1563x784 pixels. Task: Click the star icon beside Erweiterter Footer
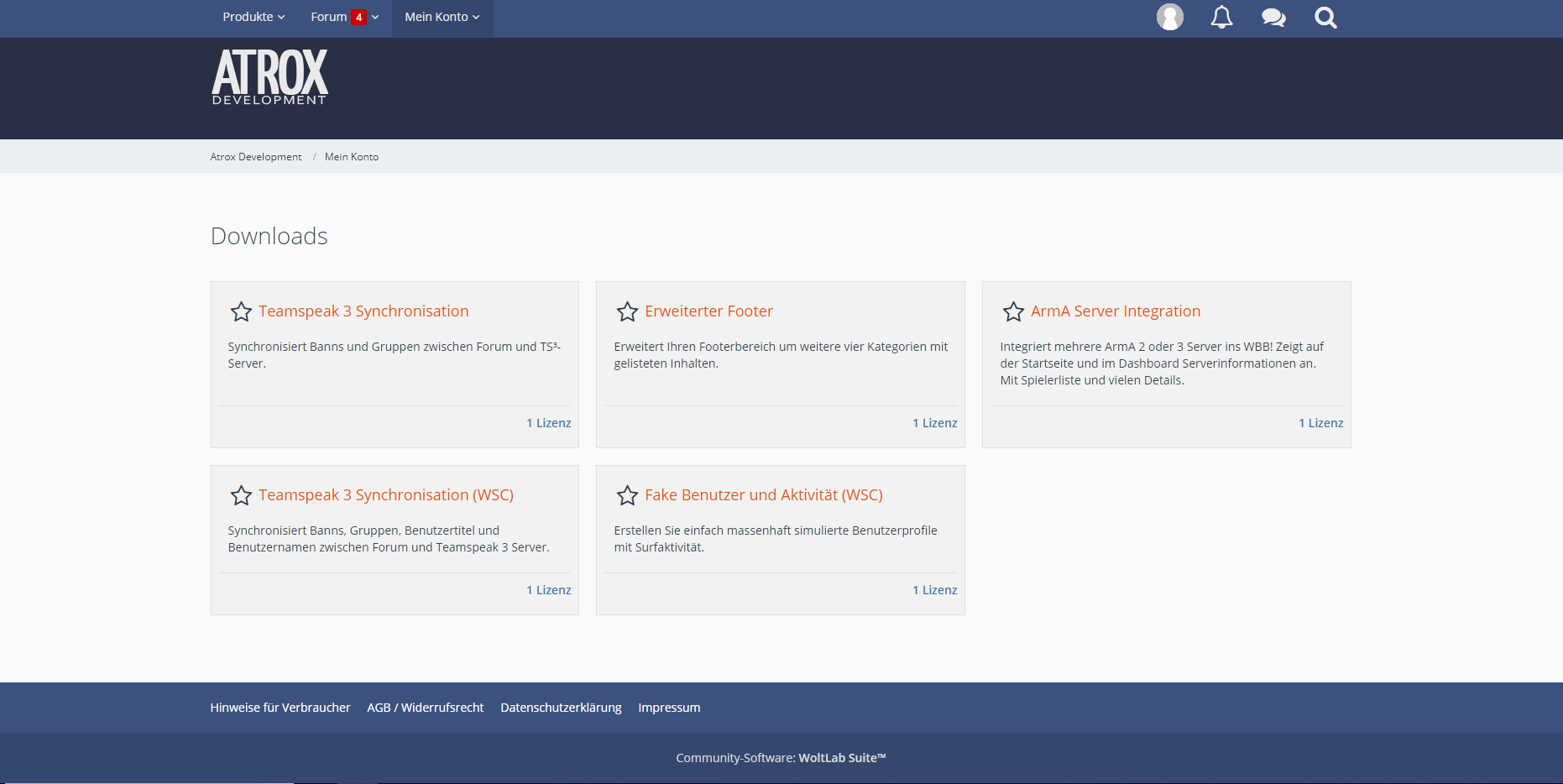point(627,311)
